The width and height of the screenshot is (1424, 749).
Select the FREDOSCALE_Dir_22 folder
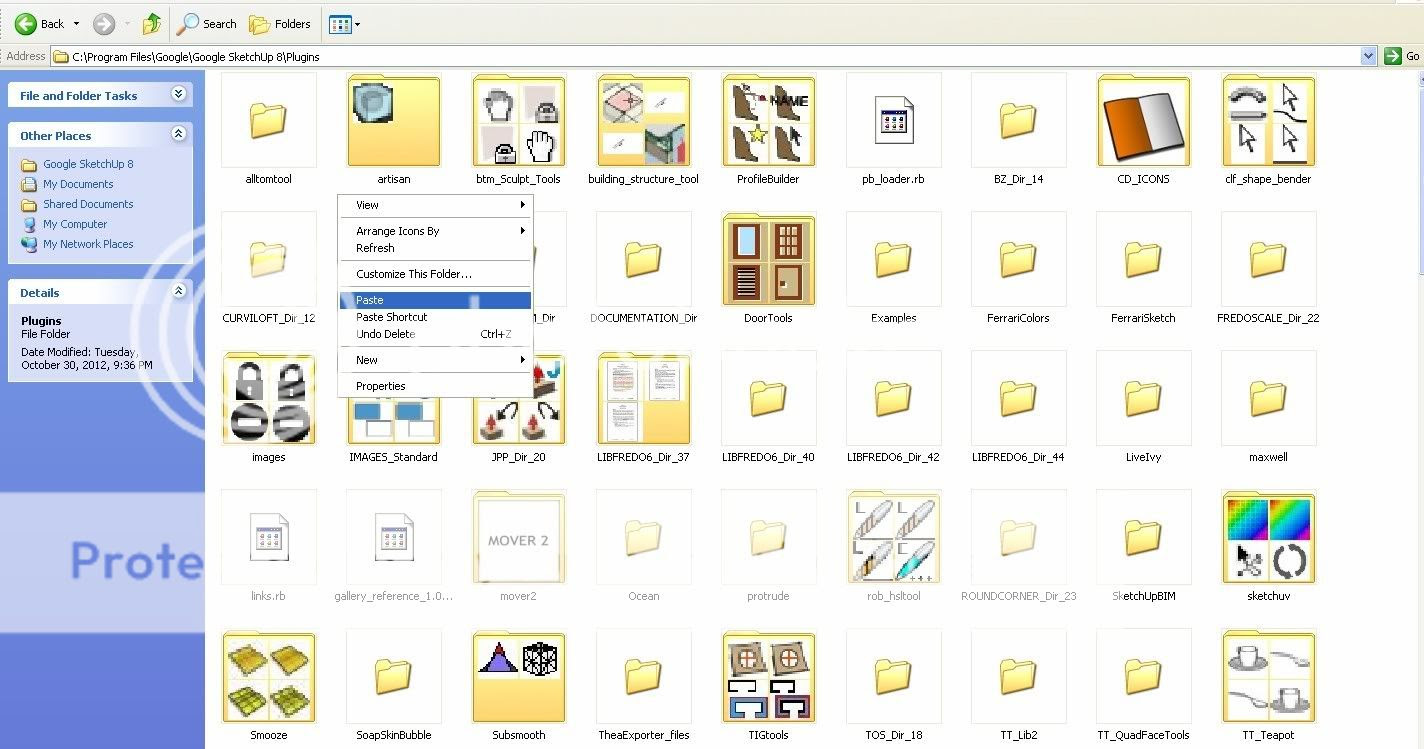[1268, 259]
